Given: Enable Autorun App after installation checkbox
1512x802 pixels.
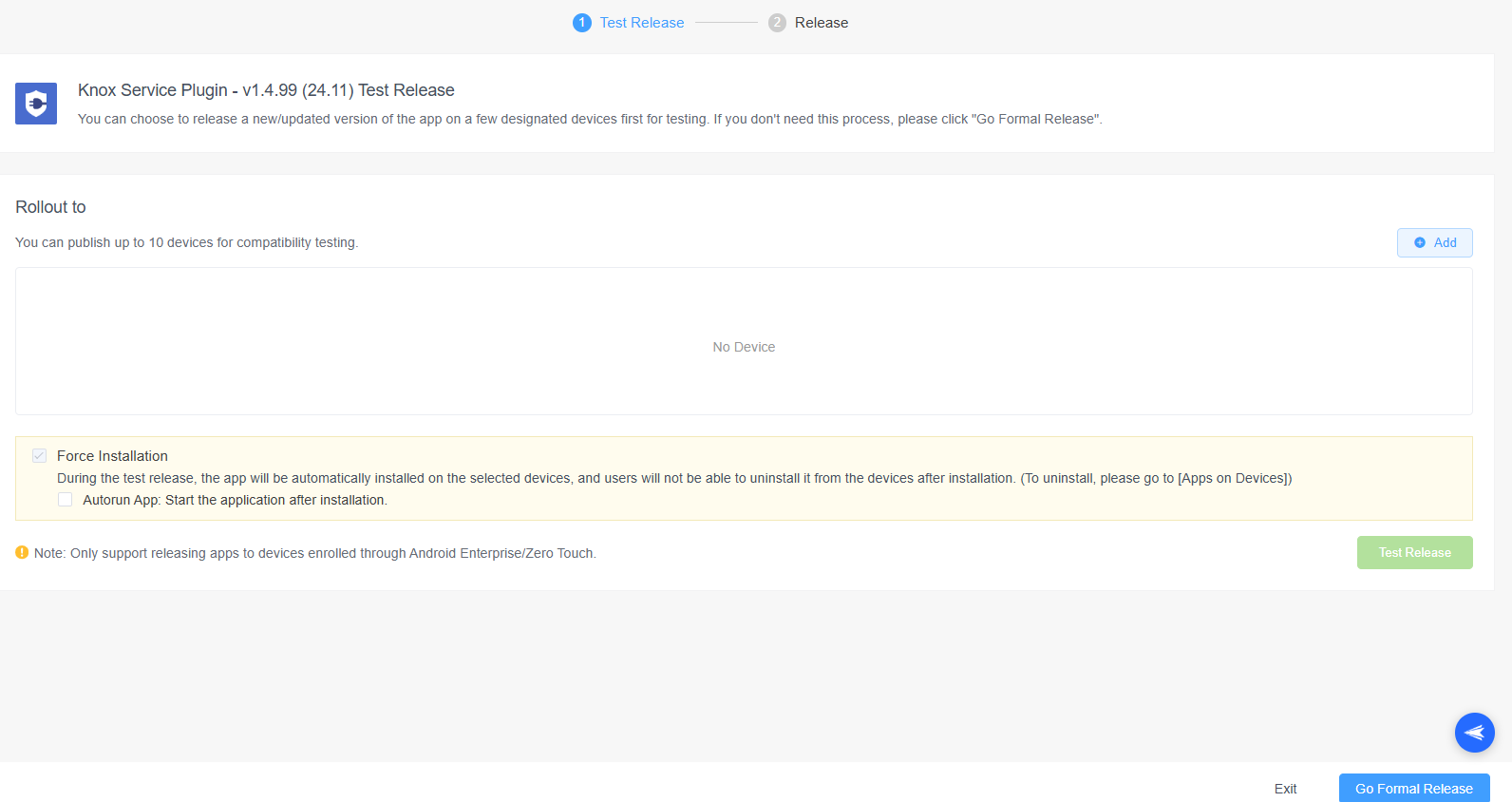Looking at the screenshot, I should click(x=65, y=500).
